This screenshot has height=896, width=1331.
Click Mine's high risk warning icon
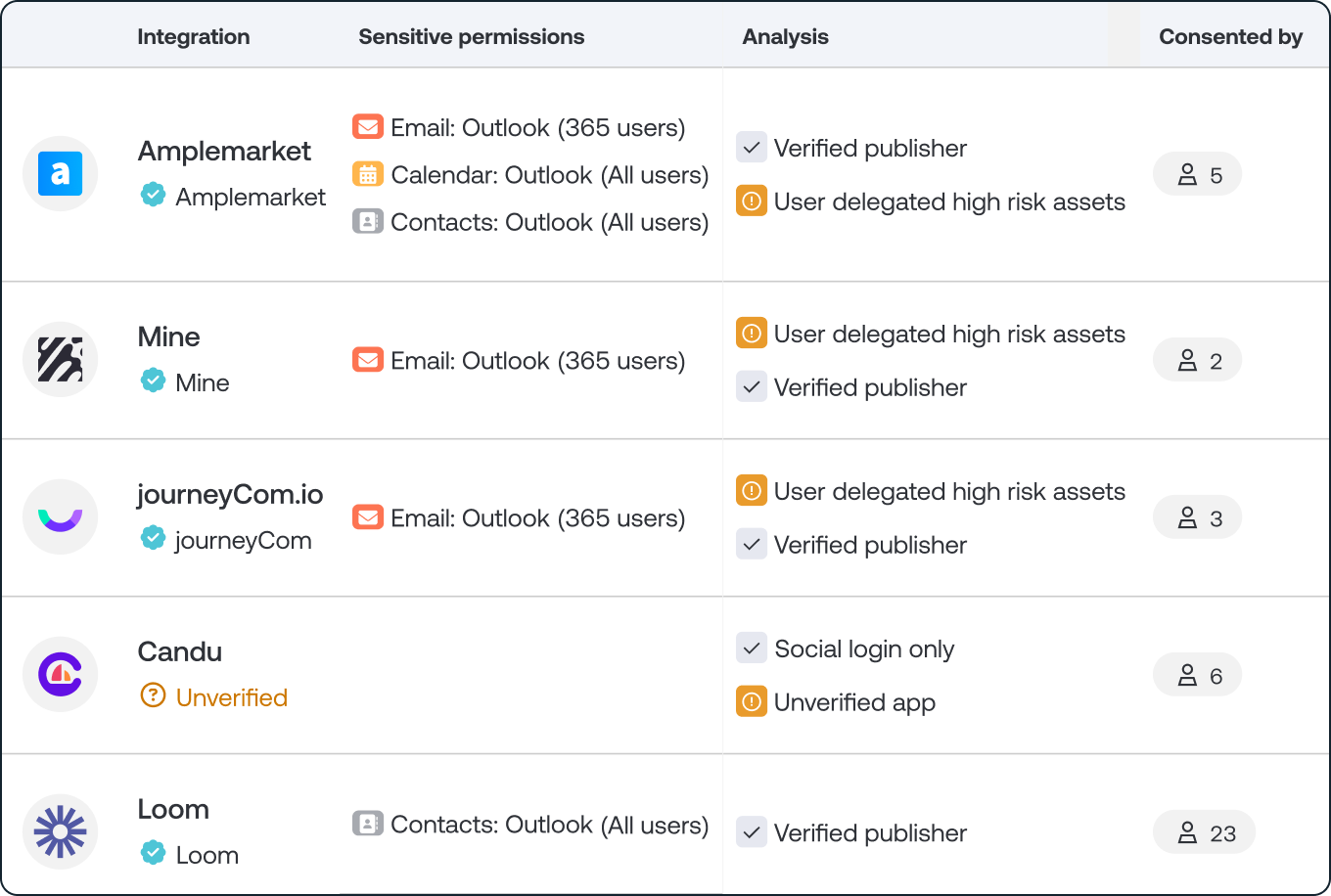click(752, 334)
